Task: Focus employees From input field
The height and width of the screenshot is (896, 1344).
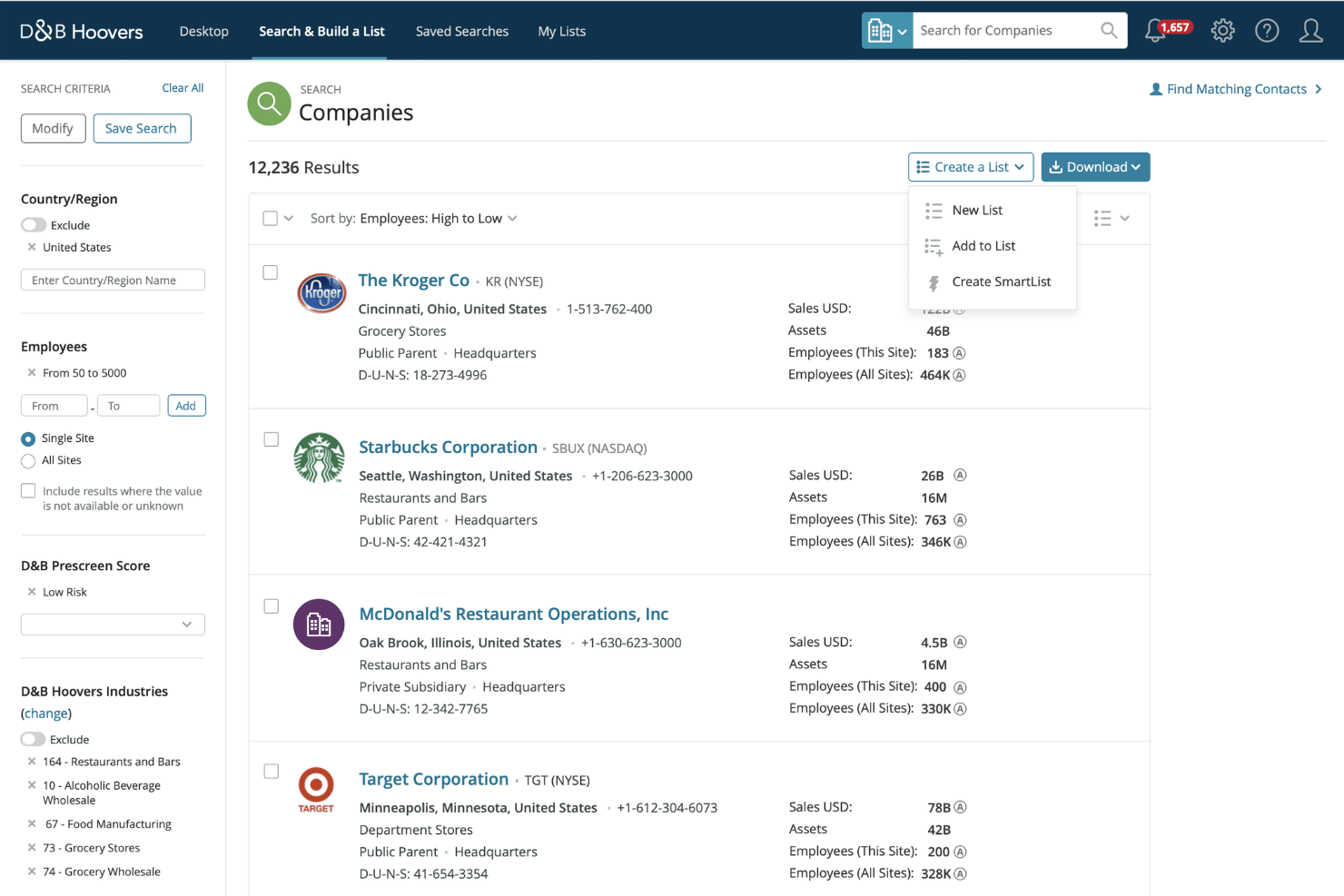Action: click(x=54, y=406)
